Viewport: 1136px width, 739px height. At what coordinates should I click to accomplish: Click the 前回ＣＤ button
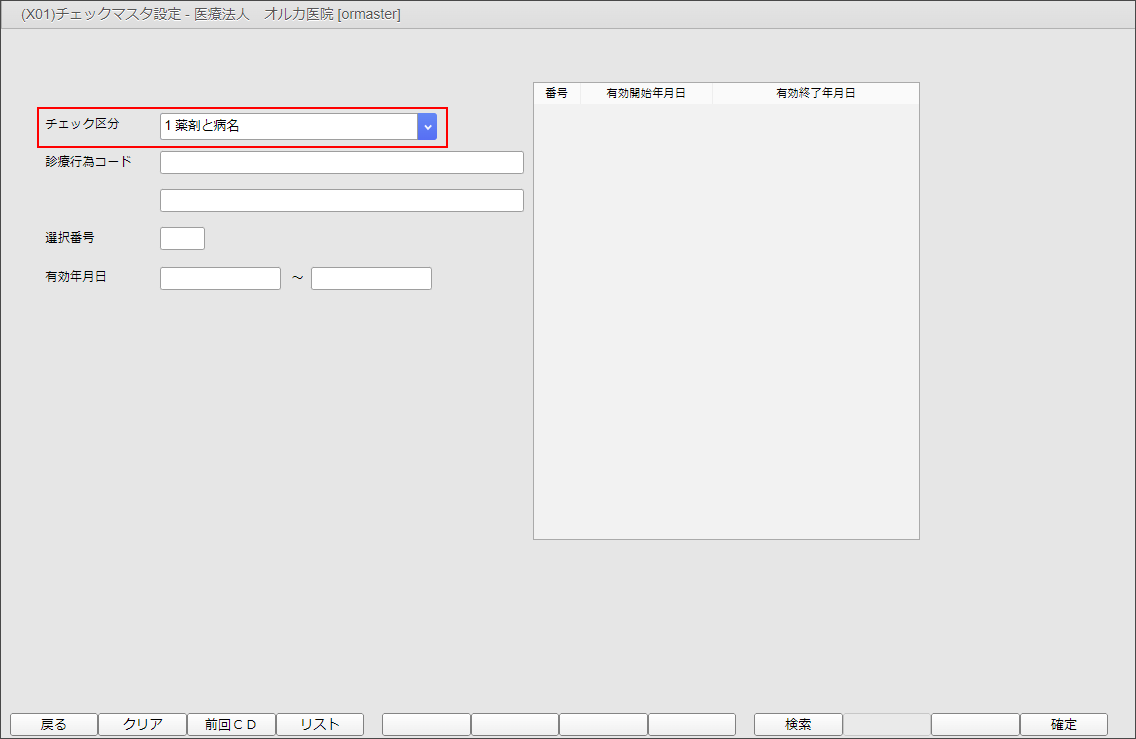click(x=231, y=724)
